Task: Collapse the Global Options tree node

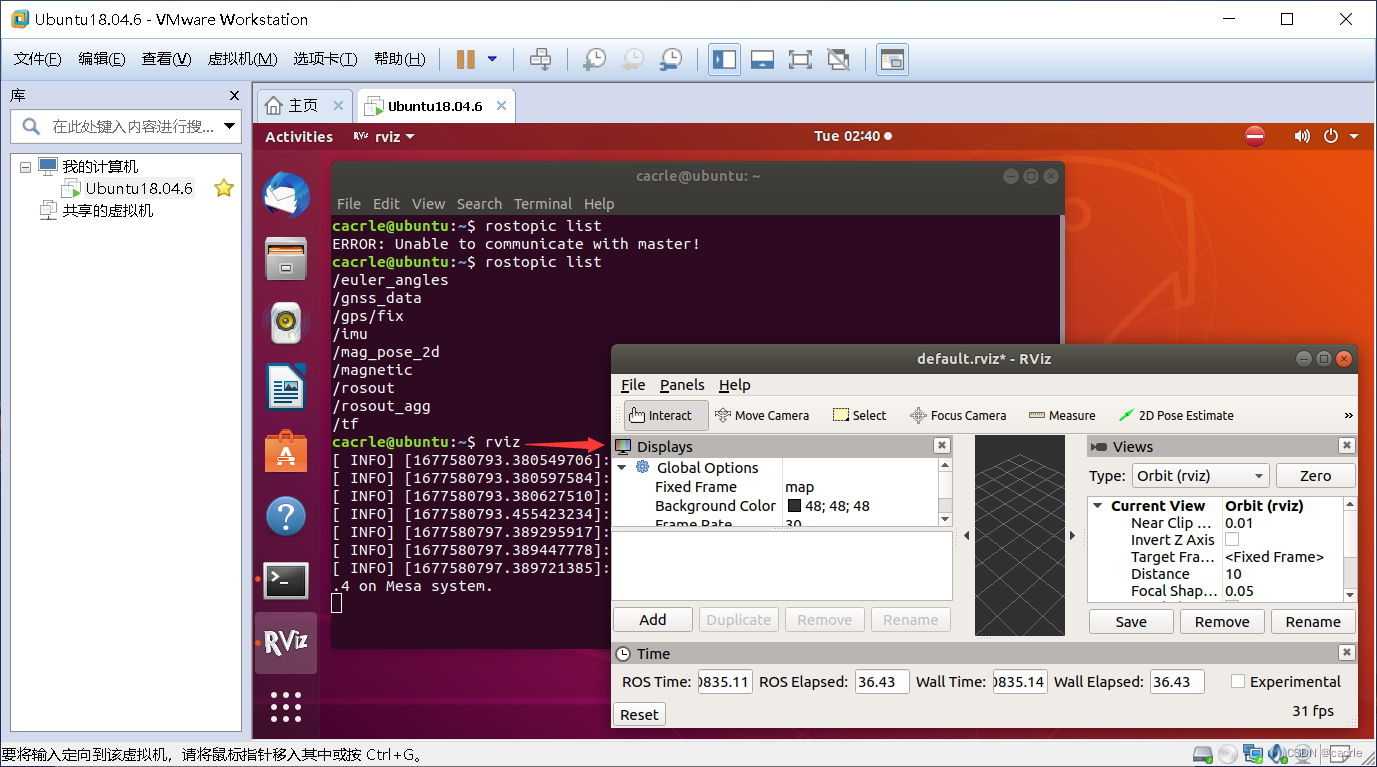Action: click(x=621, y=467)
